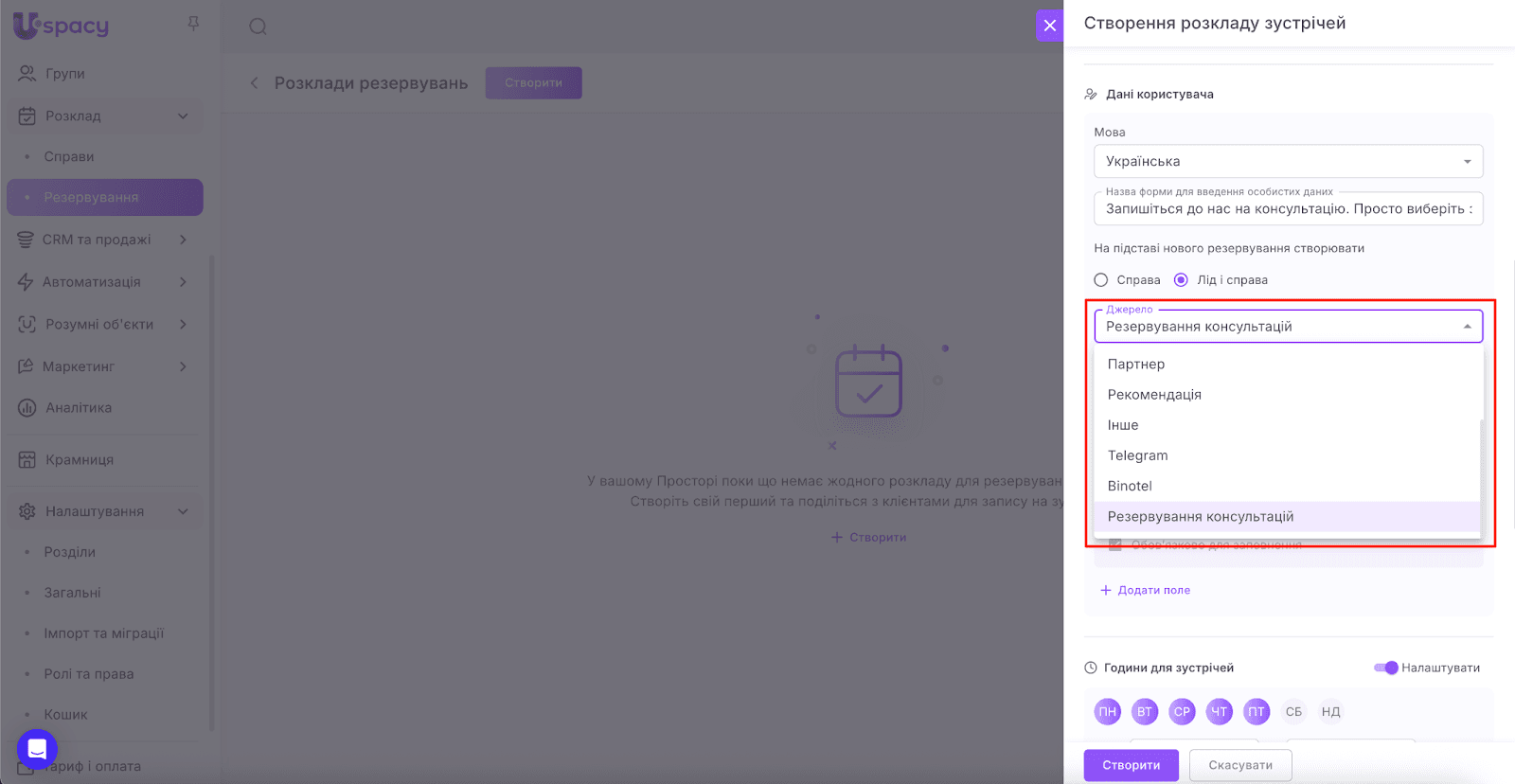
Task: Click the Скасувати button
Action: [x=1240, y=765]
